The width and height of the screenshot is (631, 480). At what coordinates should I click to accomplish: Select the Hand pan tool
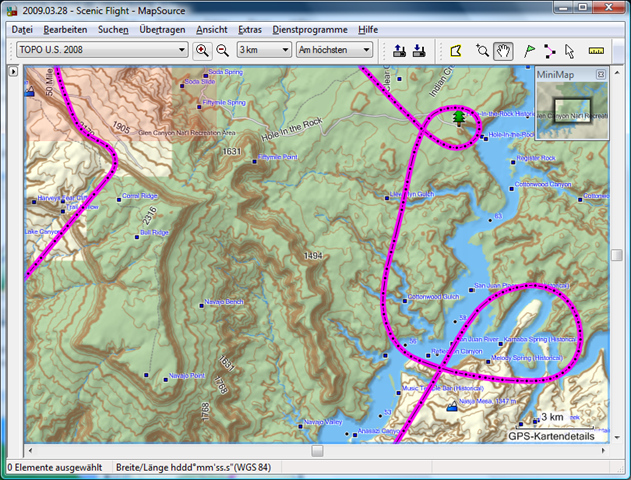click(x=504, y=50)
